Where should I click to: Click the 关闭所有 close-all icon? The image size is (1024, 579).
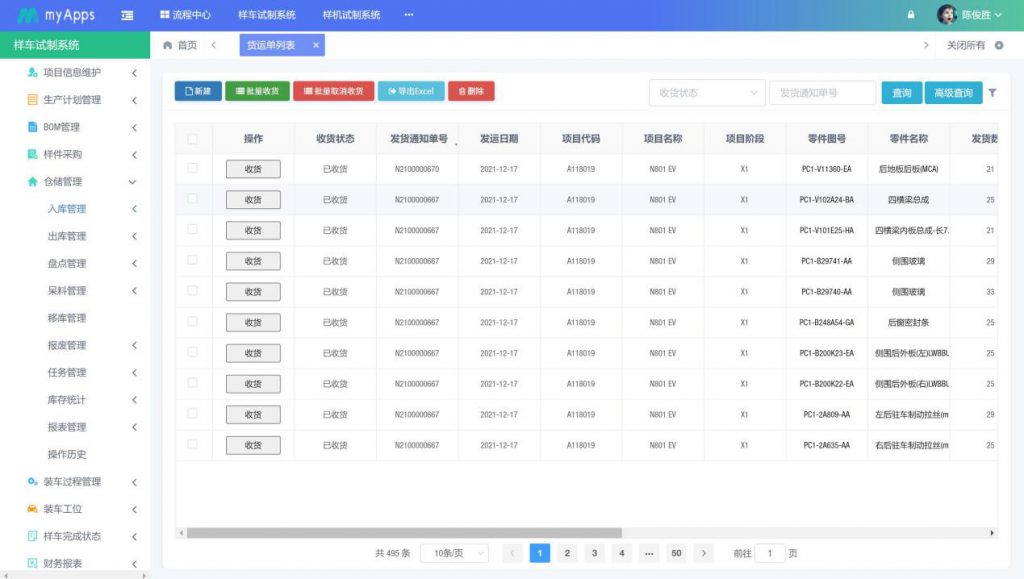click(x=999, y=45)
